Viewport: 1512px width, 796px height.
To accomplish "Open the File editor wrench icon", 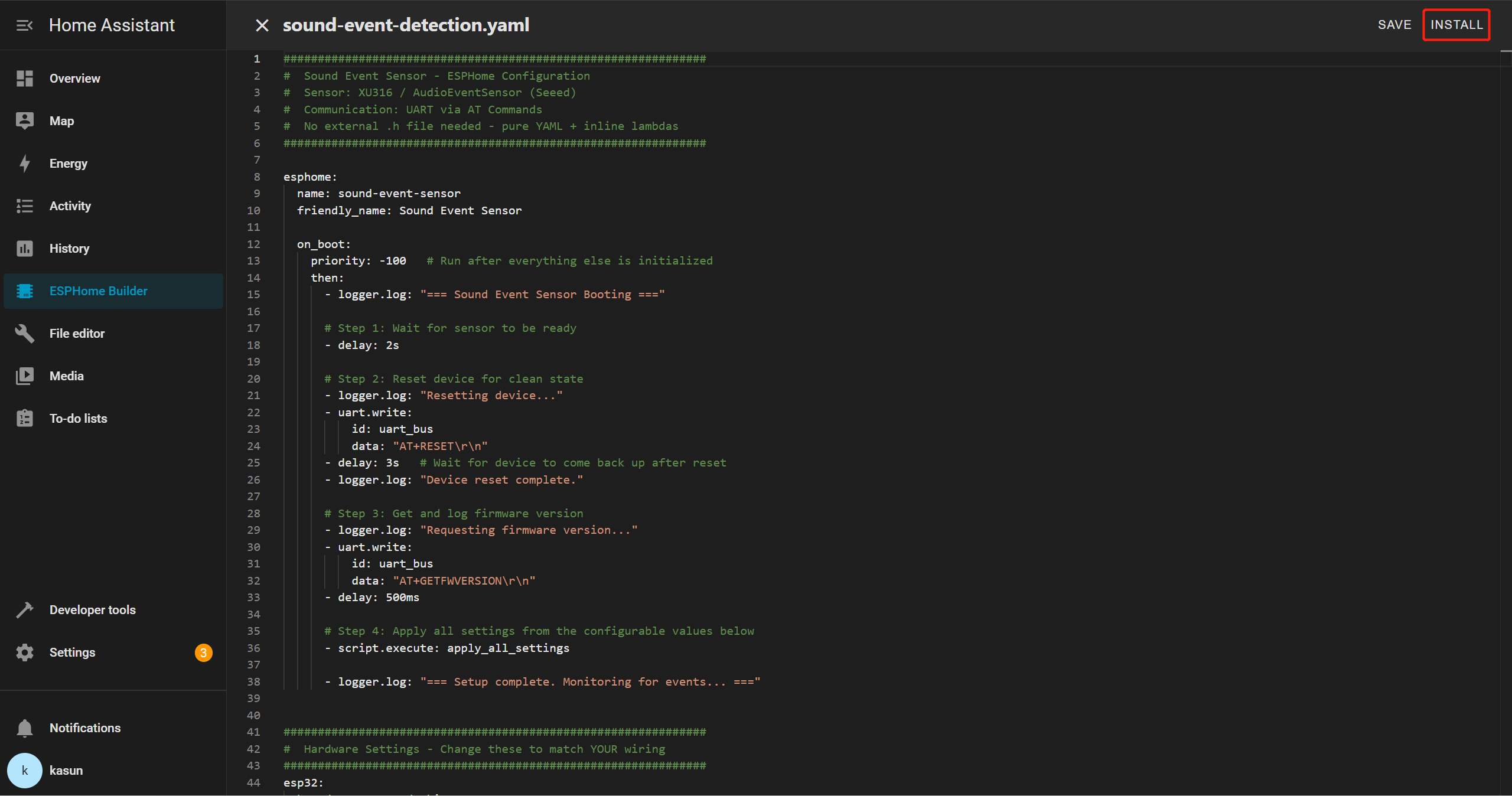I will (24, 334).
